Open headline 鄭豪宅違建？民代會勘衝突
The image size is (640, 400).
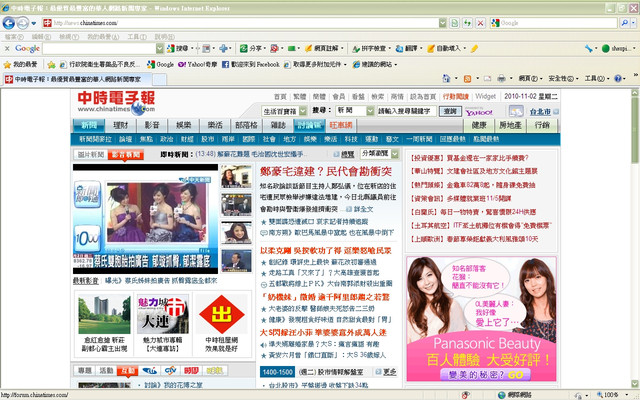click(326, 171)
